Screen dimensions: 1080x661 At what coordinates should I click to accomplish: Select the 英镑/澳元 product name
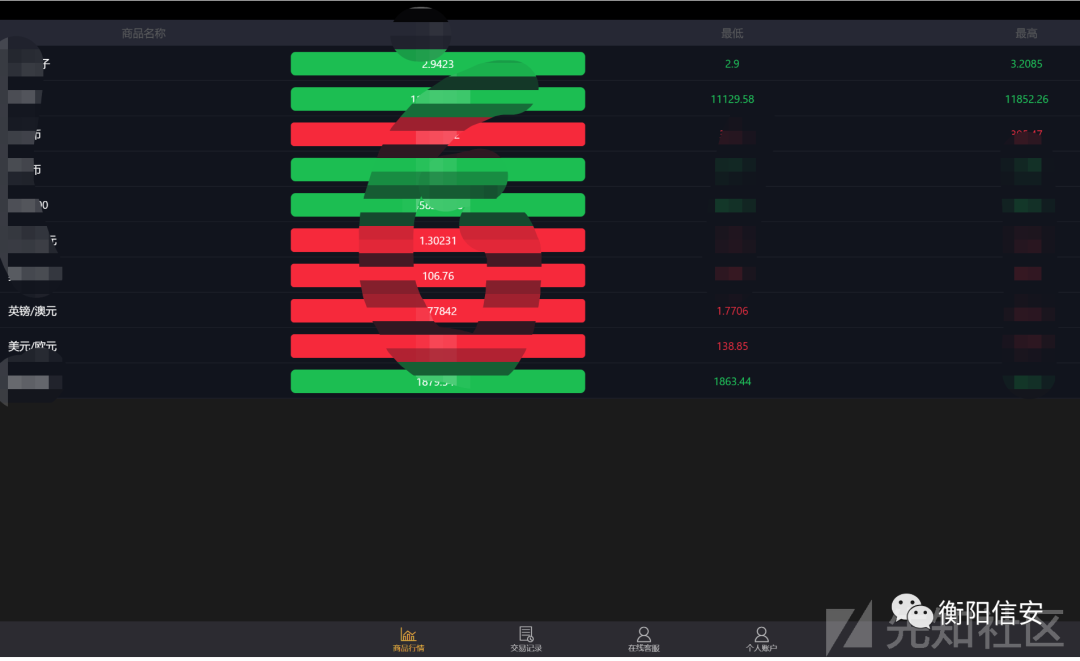tap(32, 311)
